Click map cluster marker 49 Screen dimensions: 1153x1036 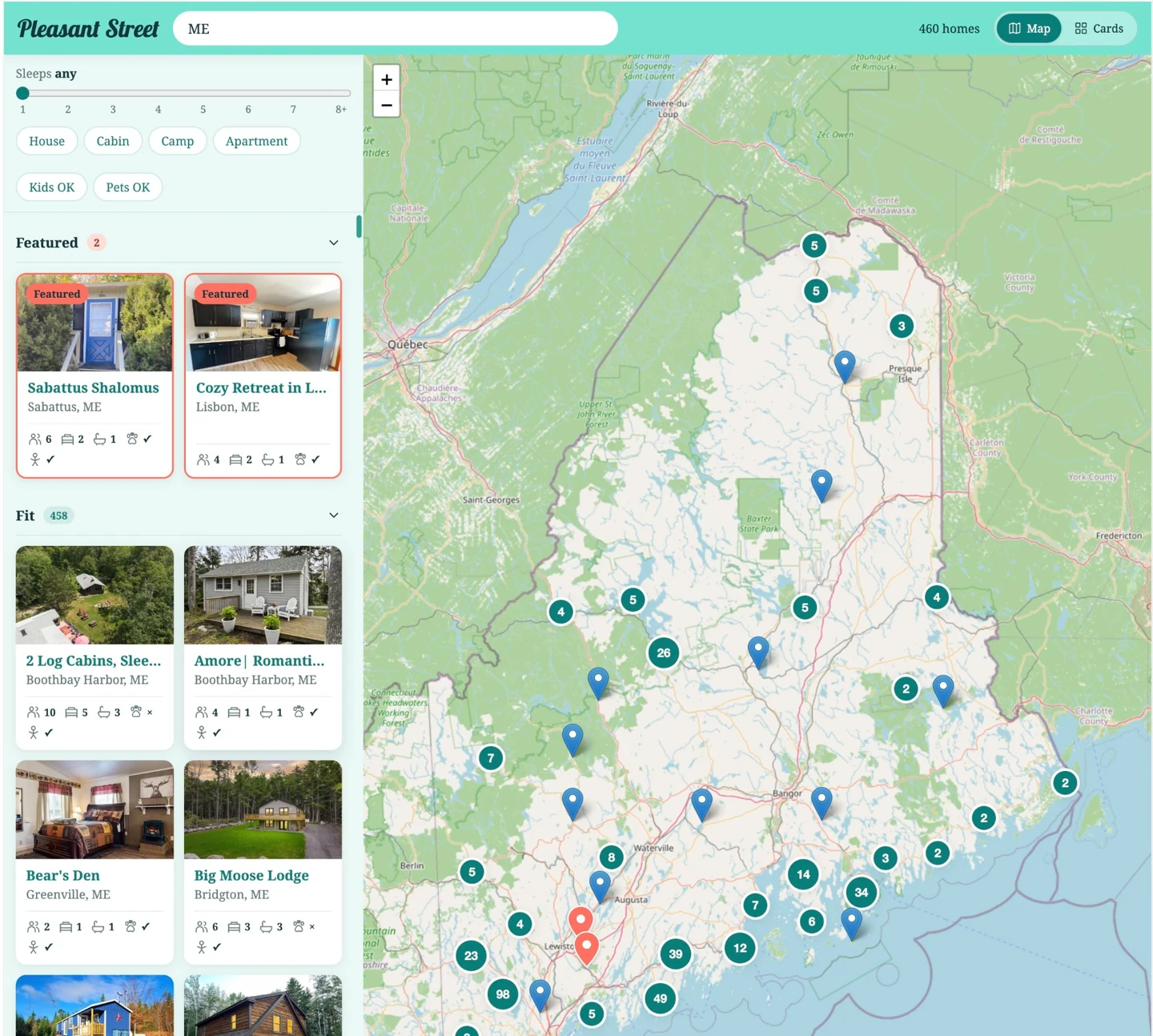[x=661, y=998]
